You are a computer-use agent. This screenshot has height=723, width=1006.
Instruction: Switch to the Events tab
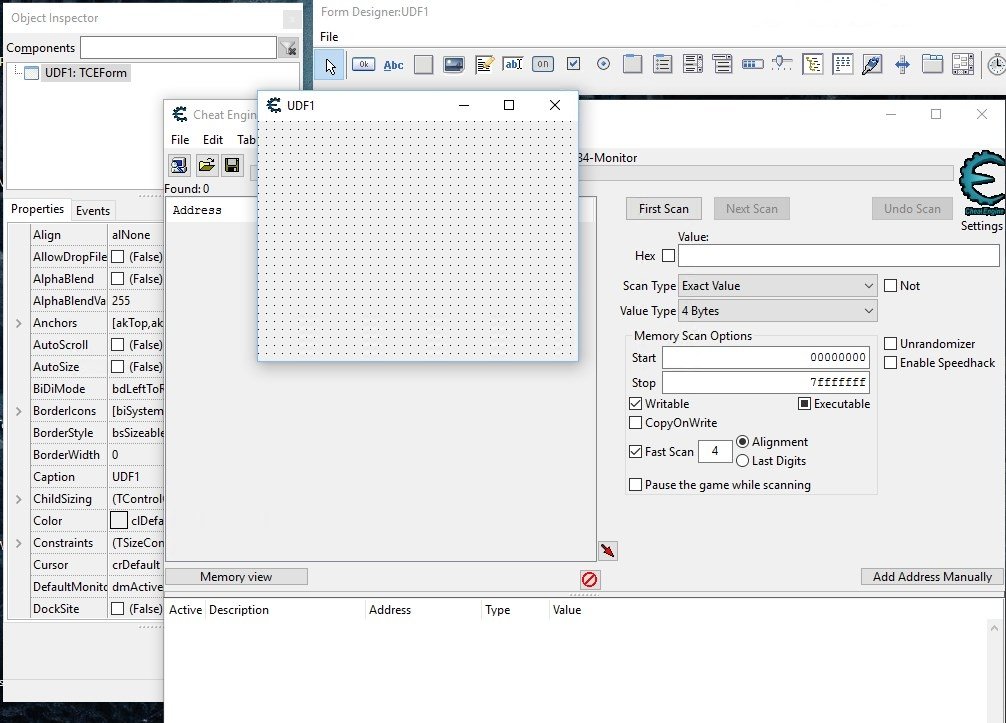click(x=93, y=210)
